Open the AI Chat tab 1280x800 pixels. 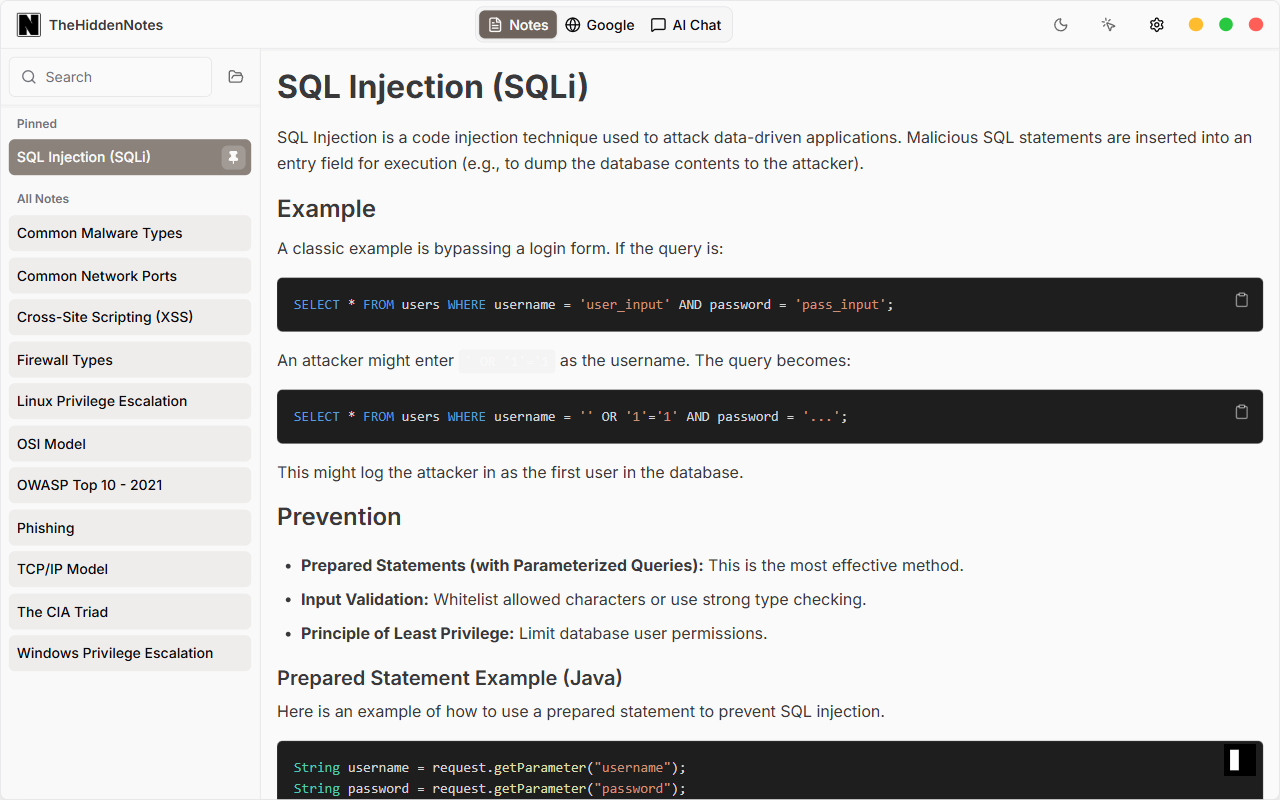click(686, 25)
